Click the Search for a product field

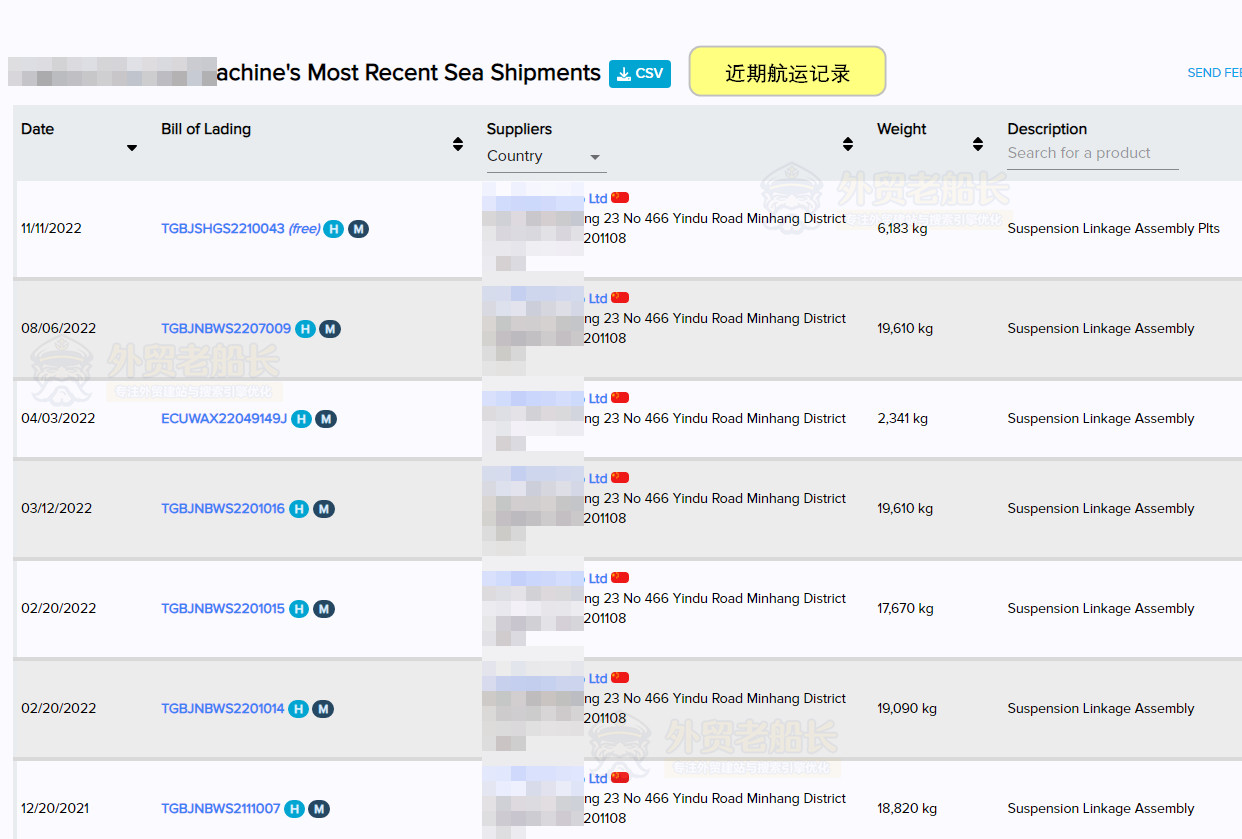(x=1092, y=153)
